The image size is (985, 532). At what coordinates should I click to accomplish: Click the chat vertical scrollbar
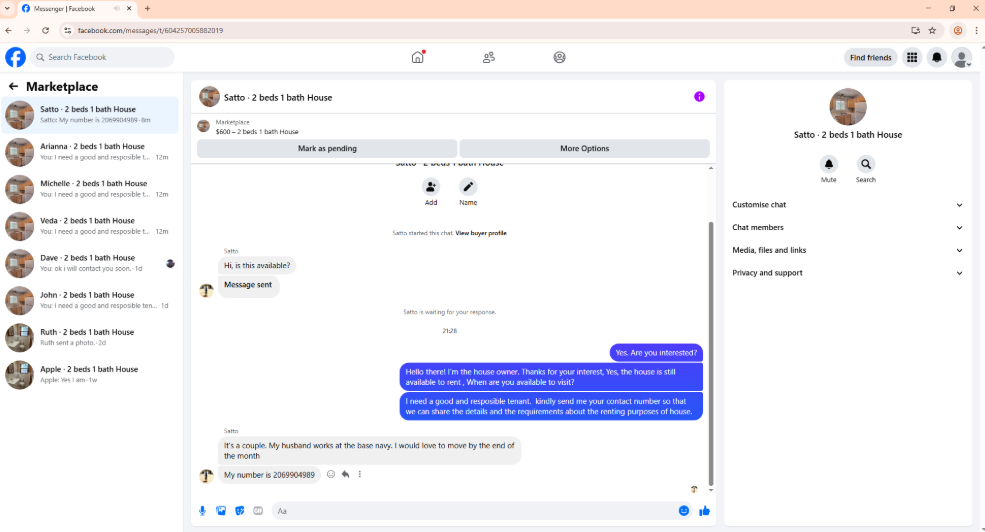tap(711, 354)
